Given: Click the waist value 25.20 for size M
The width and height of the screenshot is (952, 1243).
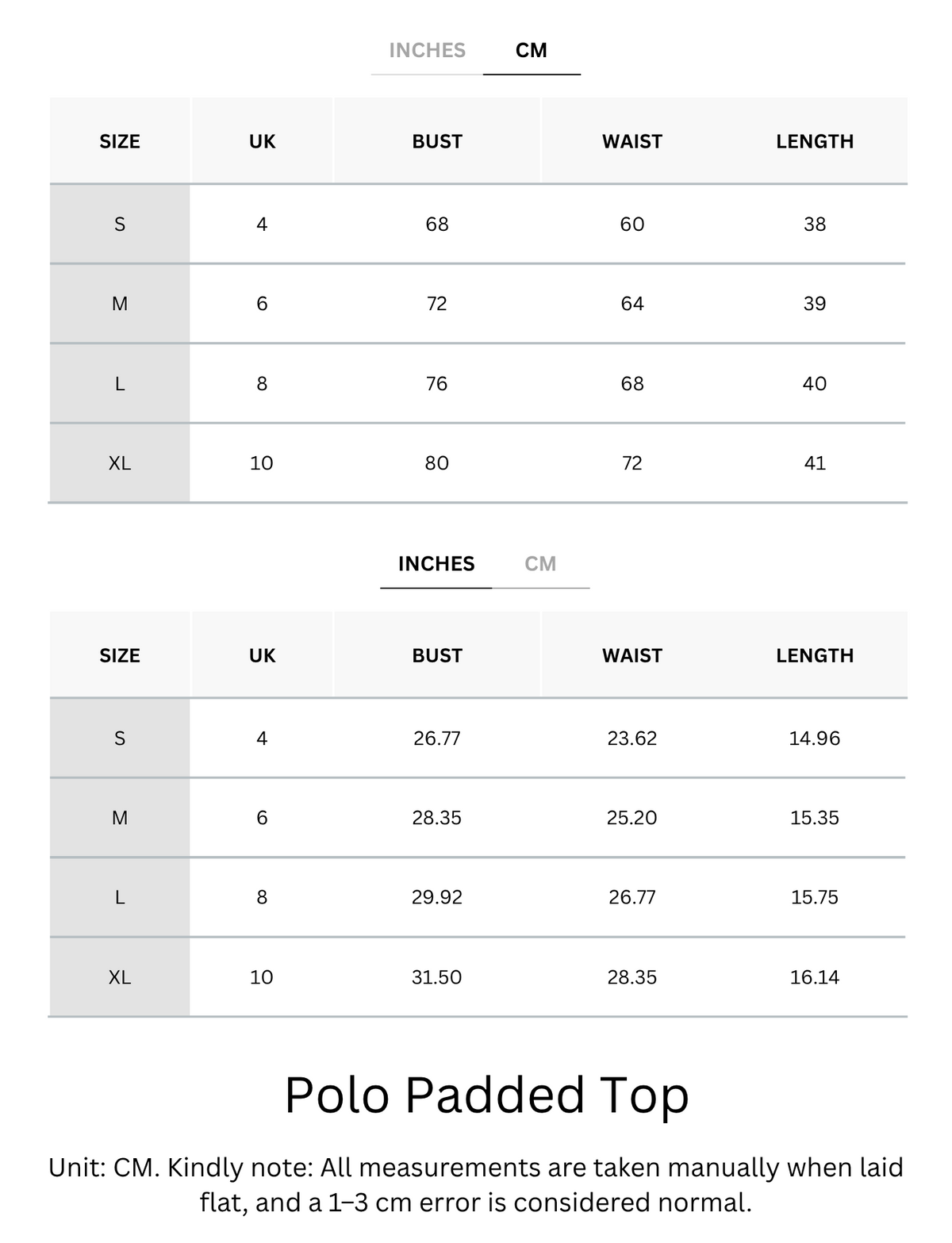Looking at the screenshot, I should [x=632, y=818].
